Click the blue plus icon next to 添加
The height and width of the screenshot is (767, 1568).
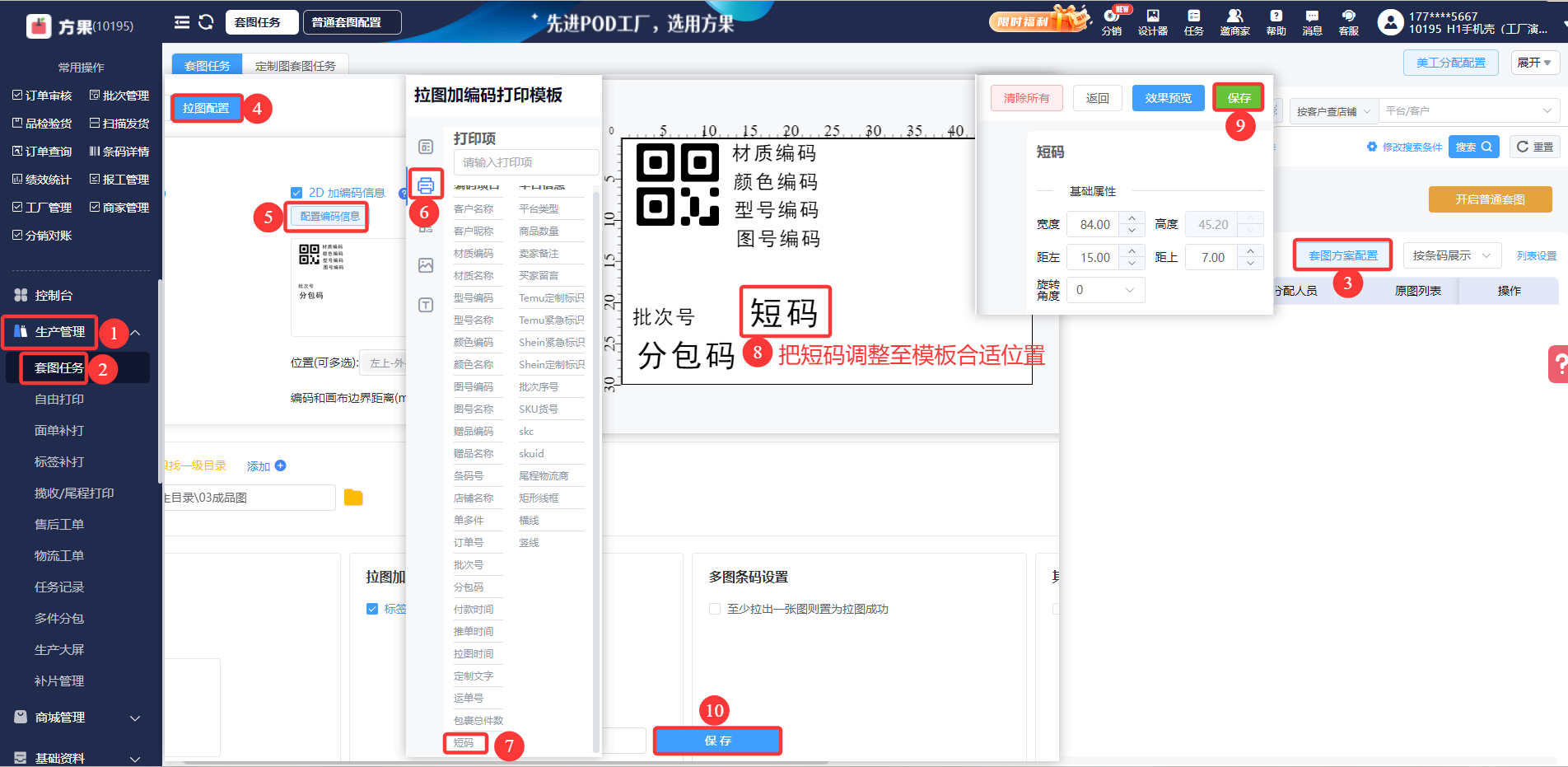[x=281, y=465]
